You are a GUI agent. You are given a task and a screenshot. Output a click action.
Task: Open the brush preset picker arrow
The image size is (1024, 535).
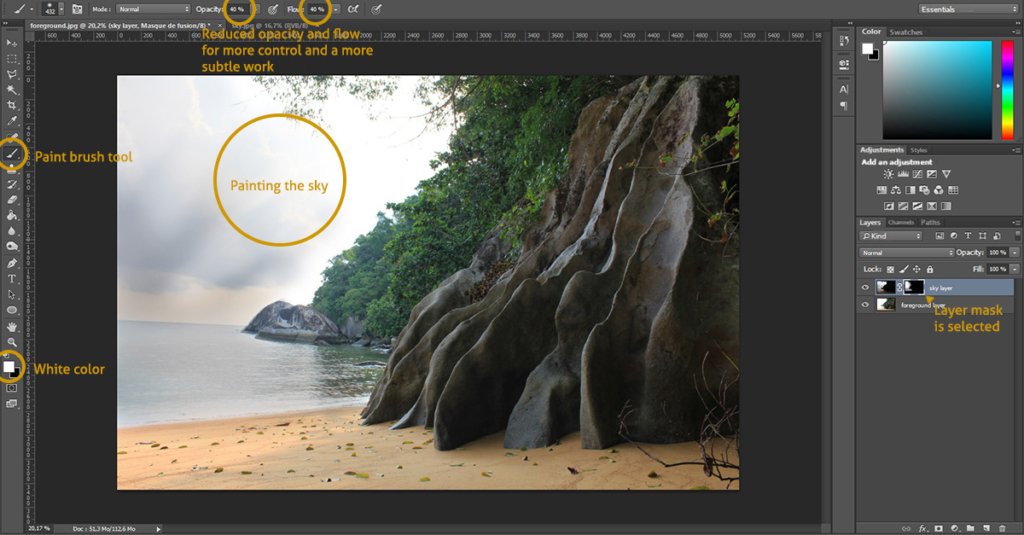click(x=61, y=10)
